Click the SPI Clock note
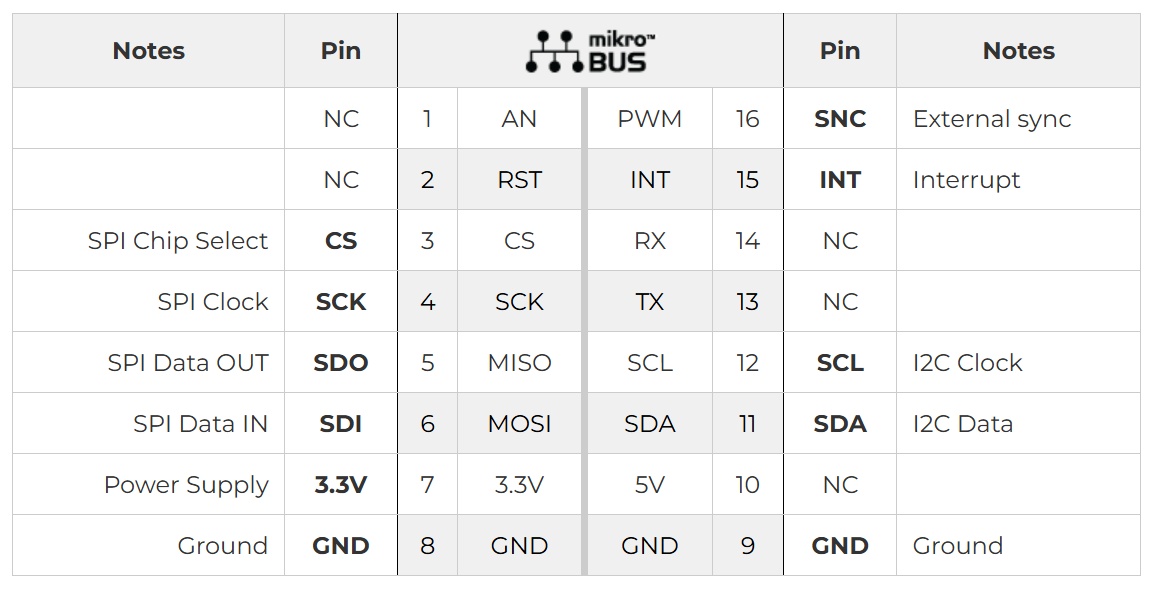The width and height of the screenshot is (1154, 589). 213,302
